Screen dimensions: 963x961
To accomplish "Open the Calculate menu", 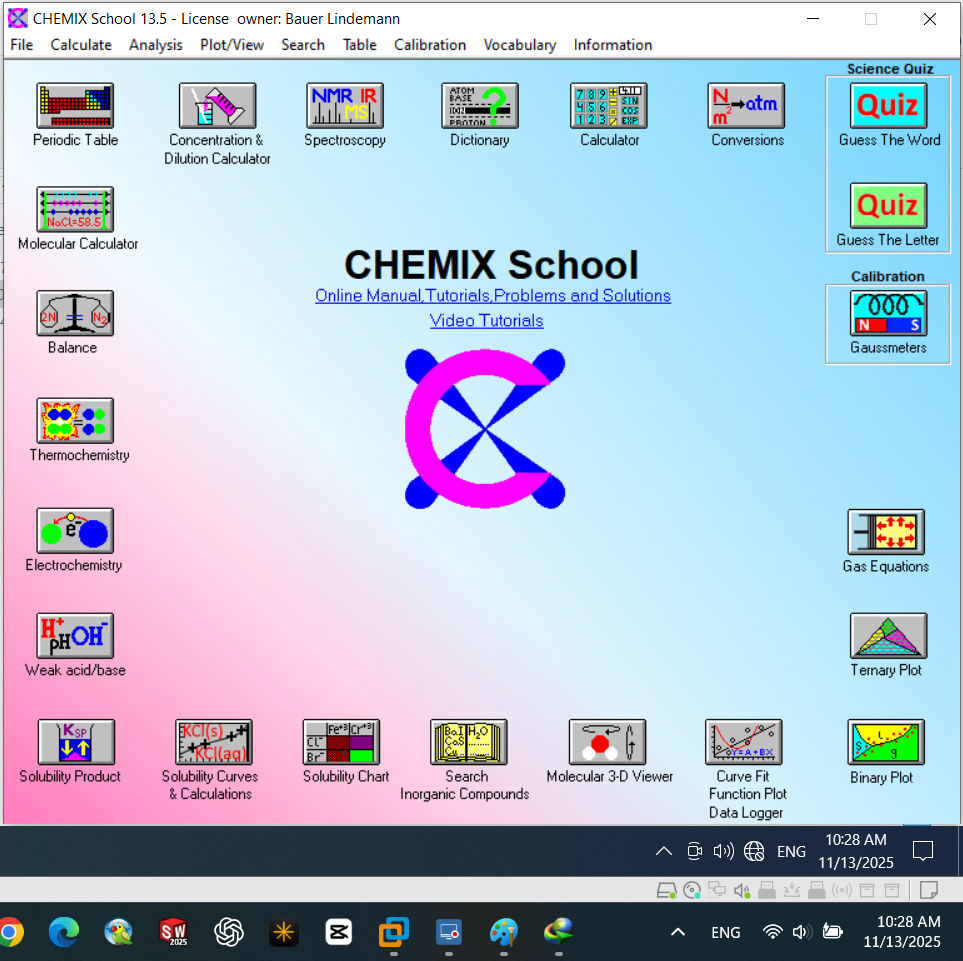I will coord(81,45).
